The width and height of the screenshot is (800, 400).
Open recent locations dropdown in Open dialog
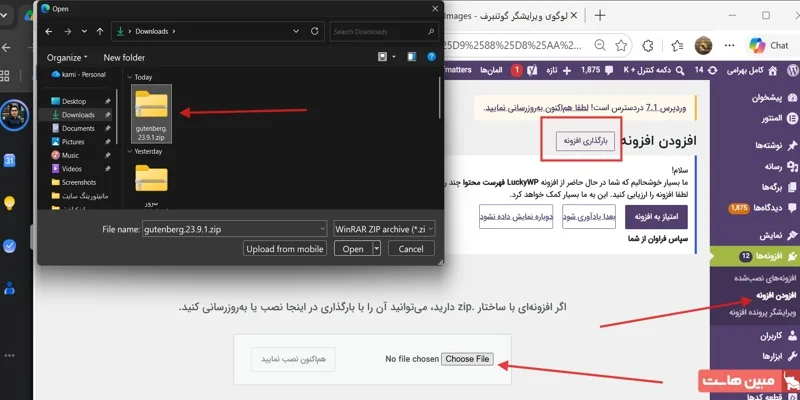(84, 32)
